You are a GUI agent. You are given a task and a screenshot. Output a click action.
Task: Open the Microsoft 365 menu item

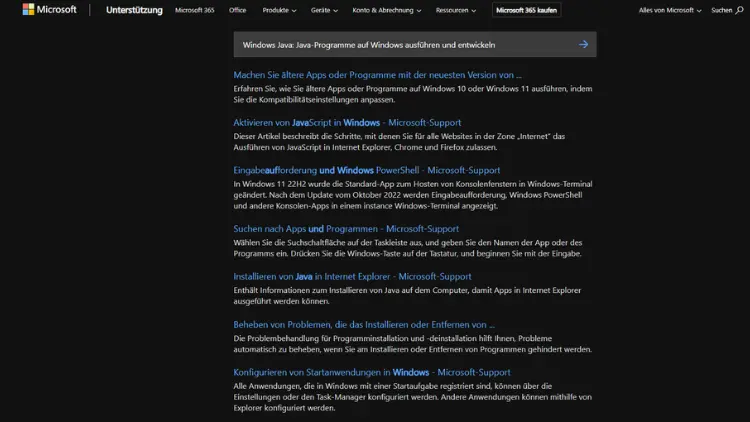tap(194, 10)
